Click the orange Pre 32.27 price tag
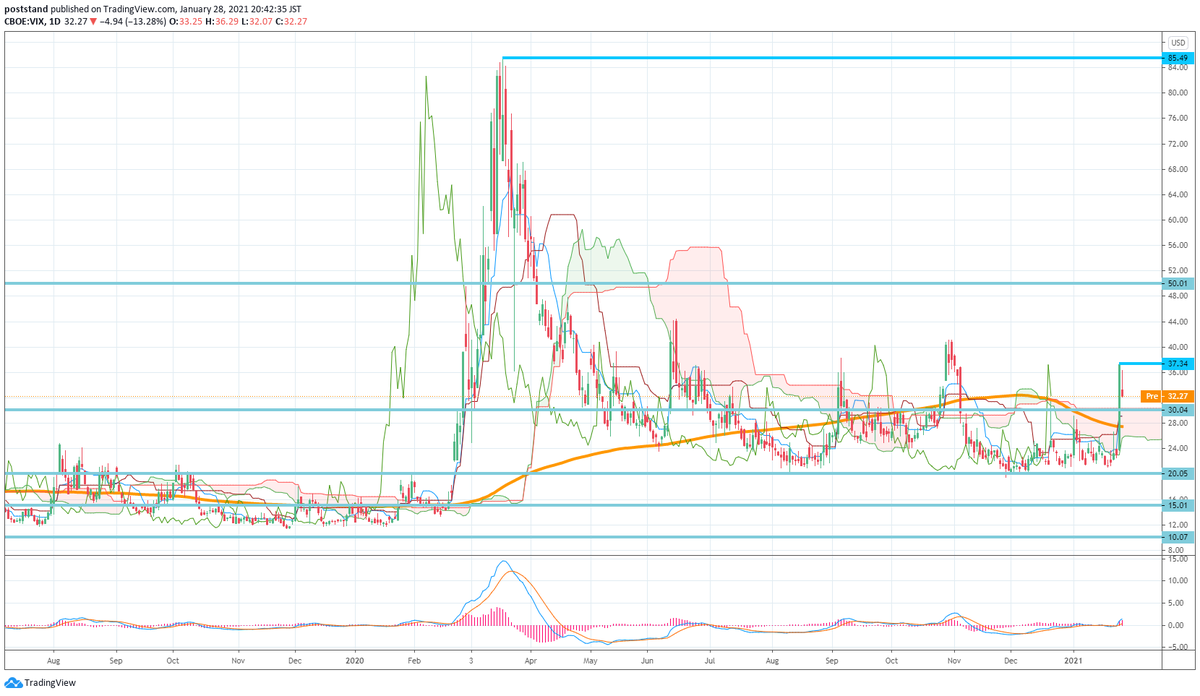 point(1165,396)
